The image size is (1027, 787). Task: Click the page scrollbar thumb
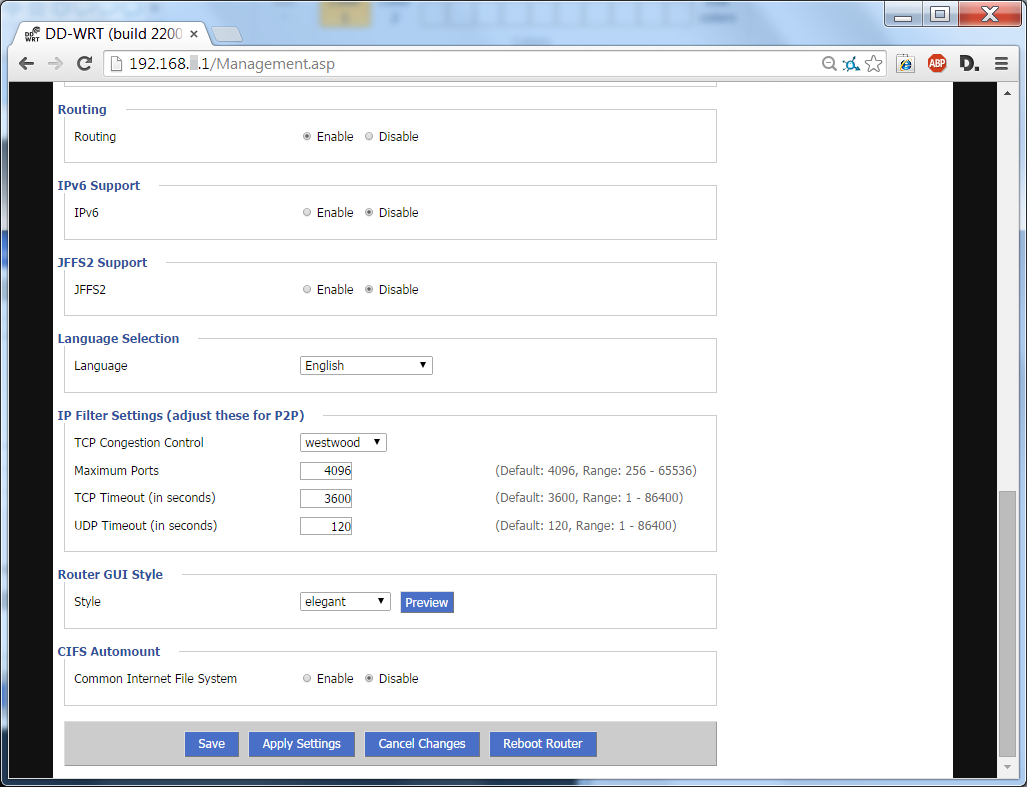pyautogui.click(x=1007, y=623)
